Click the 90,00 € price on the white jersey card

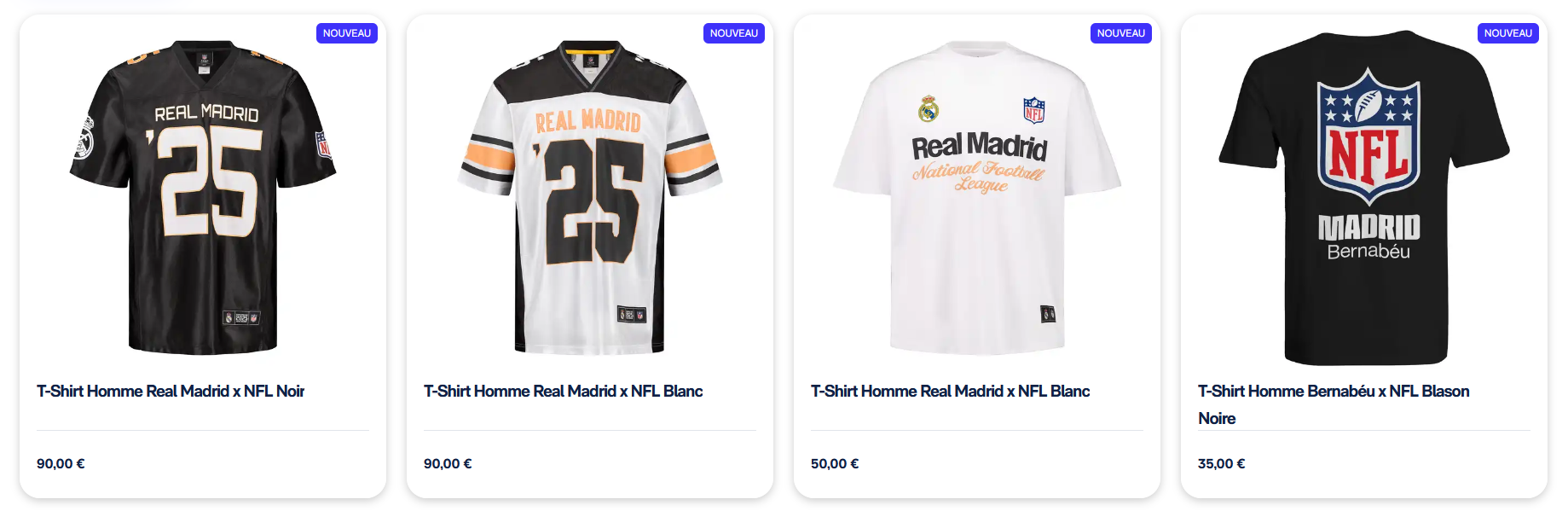click(x=447, y=464)
